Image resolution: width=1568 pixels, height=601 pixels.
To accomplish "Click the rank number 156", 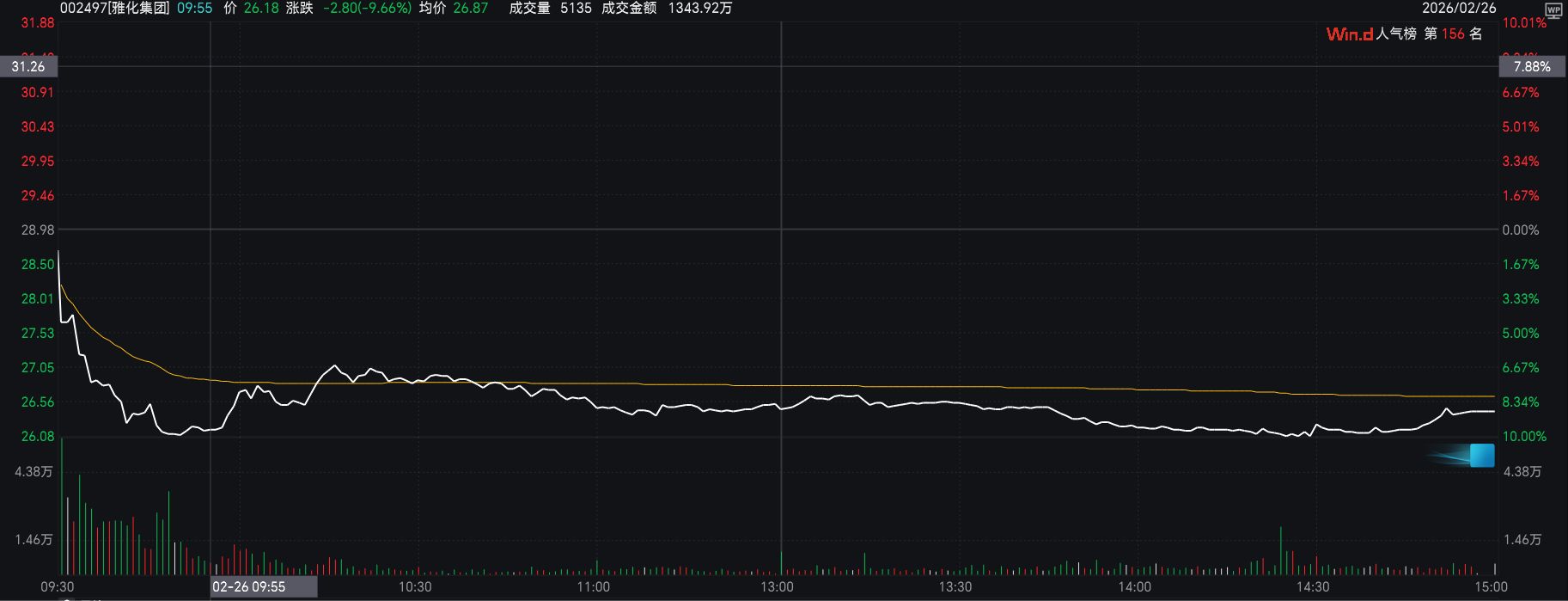I will point(1453,34).
